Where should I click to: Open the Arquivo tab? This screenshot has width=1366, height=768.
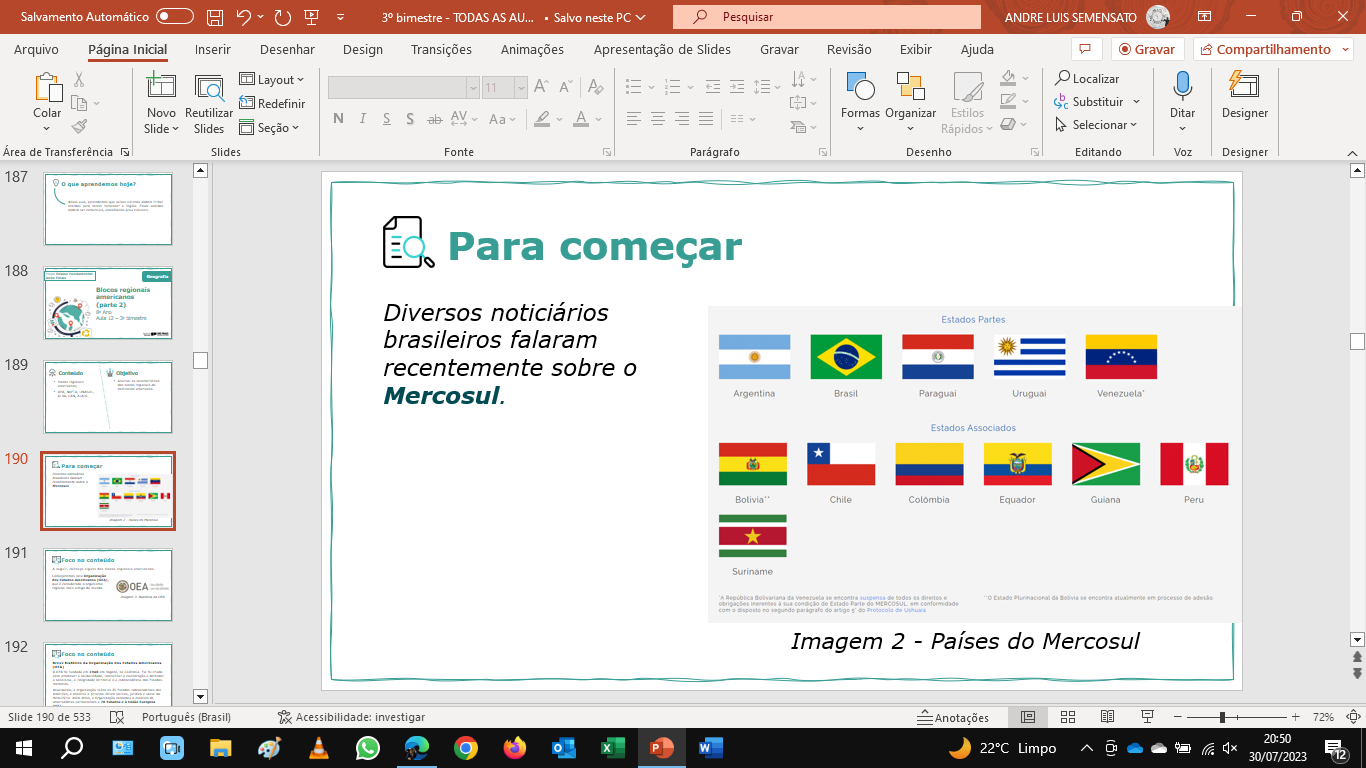[x=36, y=49]
